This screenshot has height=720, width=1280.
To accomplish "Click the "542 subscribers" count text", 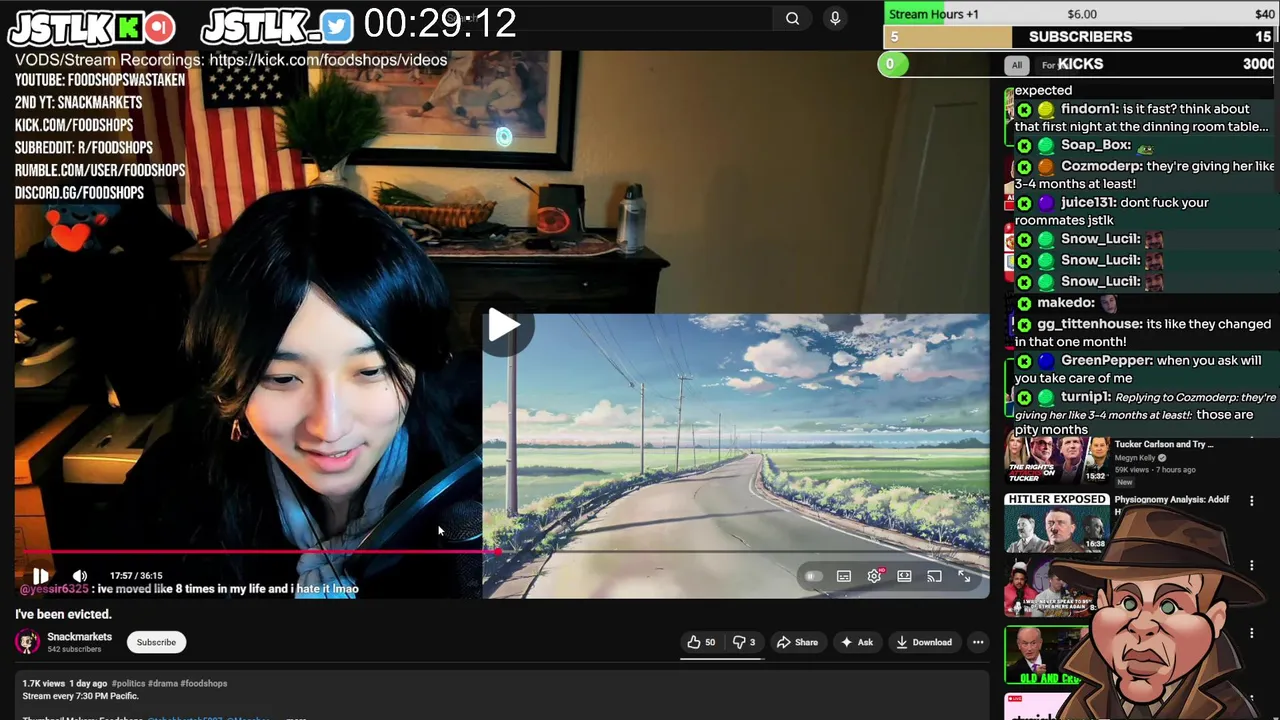I will click(74, 649).
